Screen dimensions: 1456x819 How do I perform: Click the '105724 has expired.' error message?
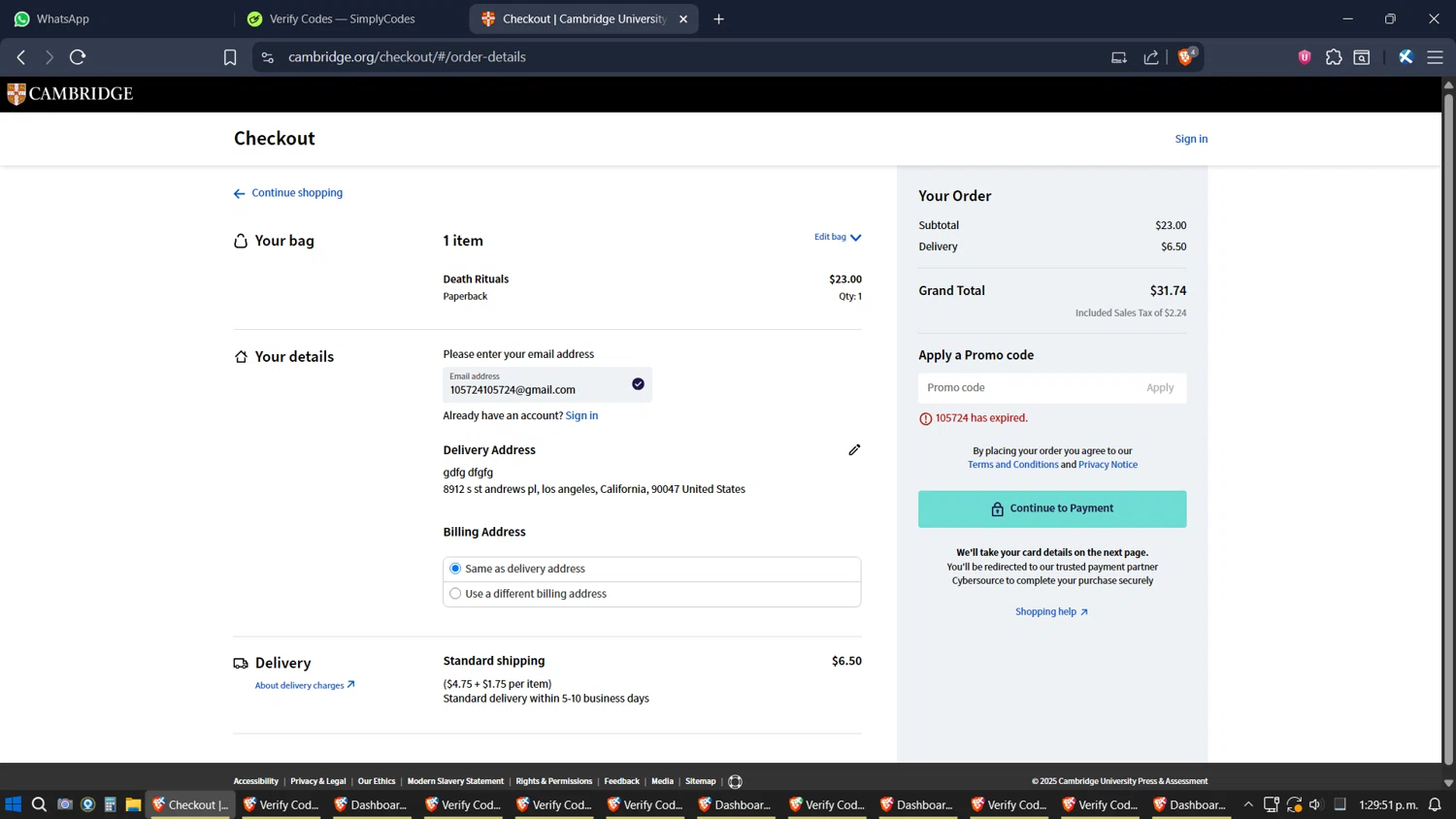tap(981, 418)
